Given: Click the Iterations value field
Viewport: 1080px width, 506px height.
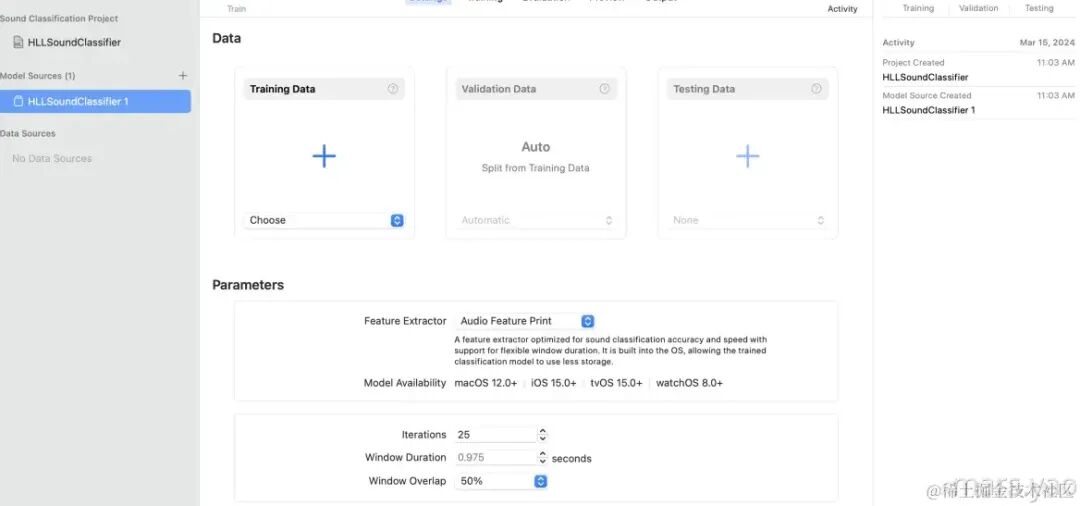Looking at the screenshot, I should [x=495, y=434].
